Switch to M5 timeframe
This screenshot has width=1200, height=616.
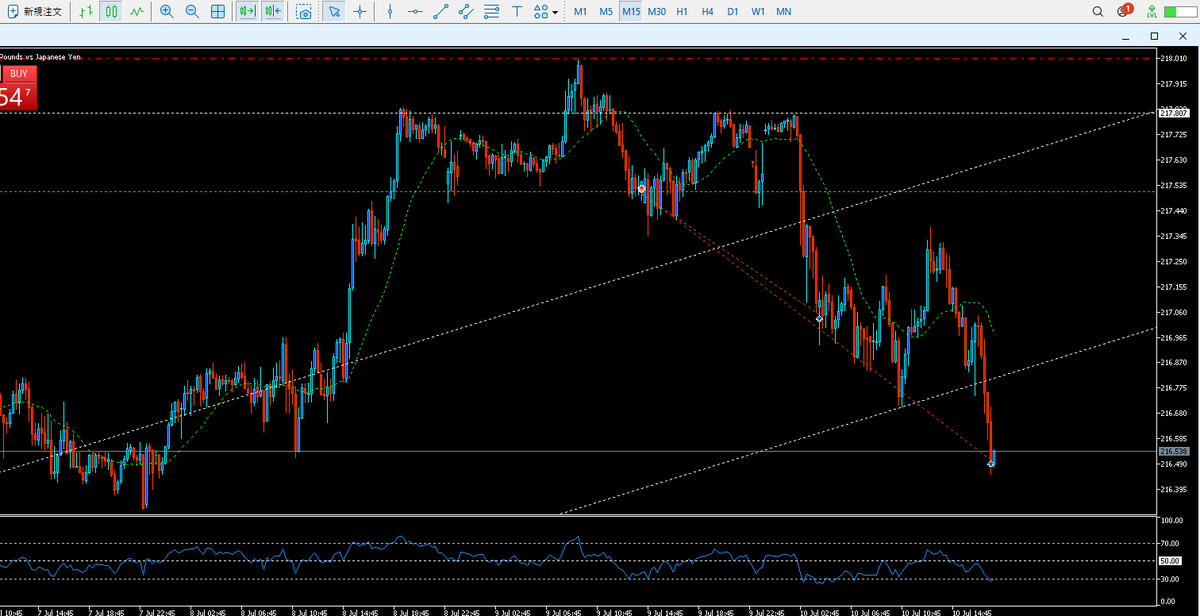coord(606,12)
